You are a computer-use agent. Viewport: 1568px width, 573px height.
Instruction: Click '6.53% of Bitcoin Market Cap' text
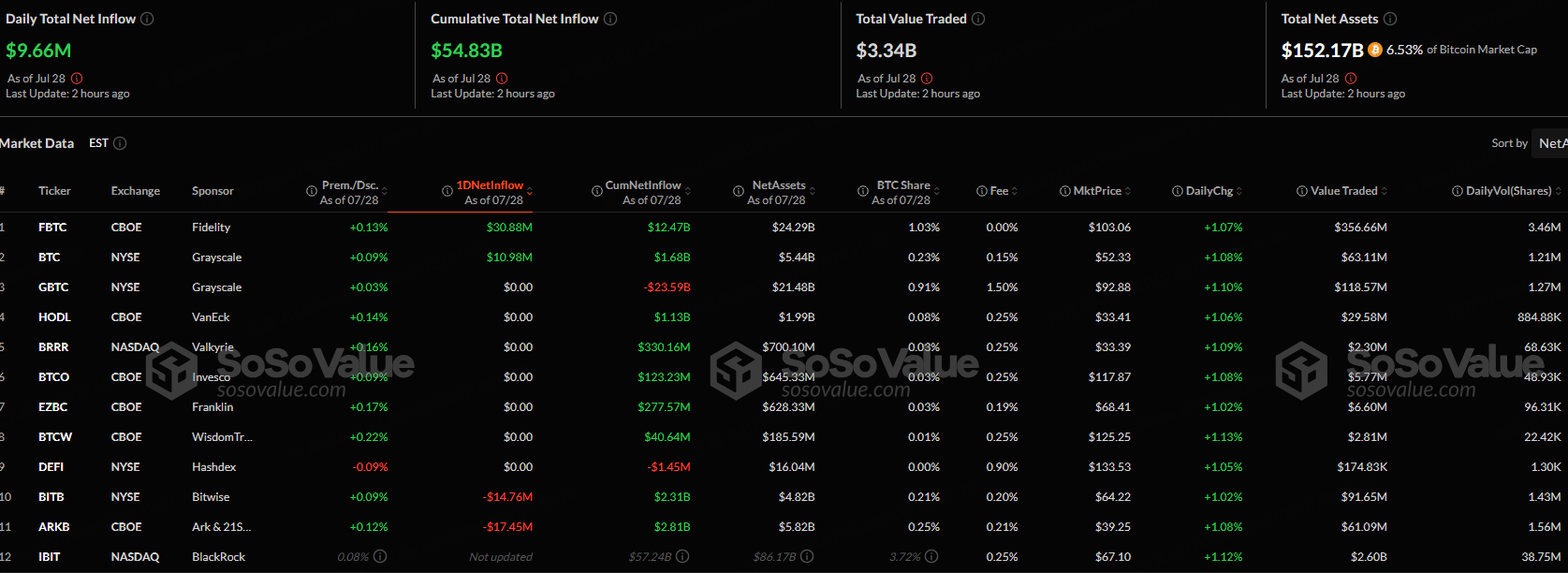click(1461, 50)
